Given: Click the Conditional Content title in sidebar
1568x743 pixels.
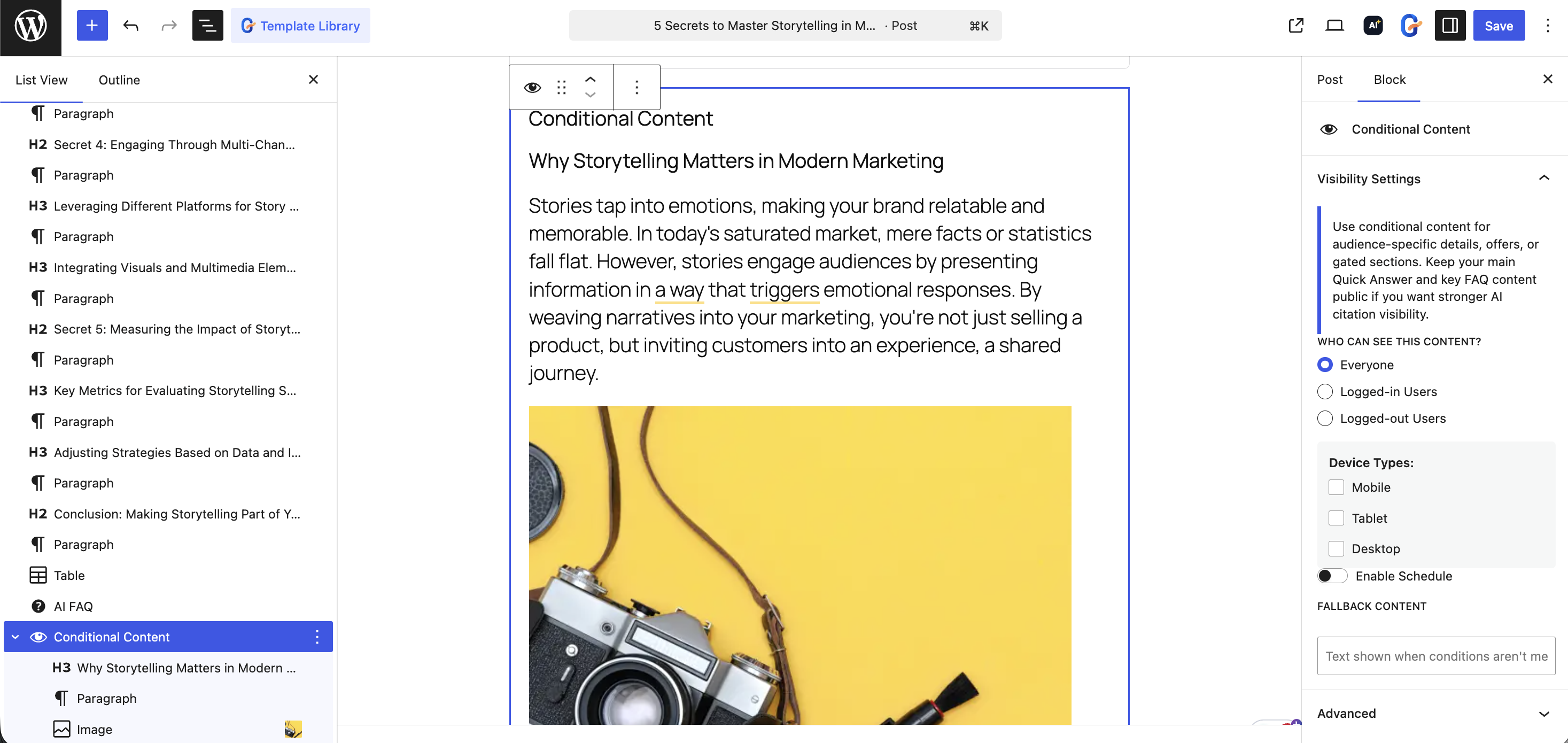Looking at the screenshot, I should click(x=1410, y=129).
